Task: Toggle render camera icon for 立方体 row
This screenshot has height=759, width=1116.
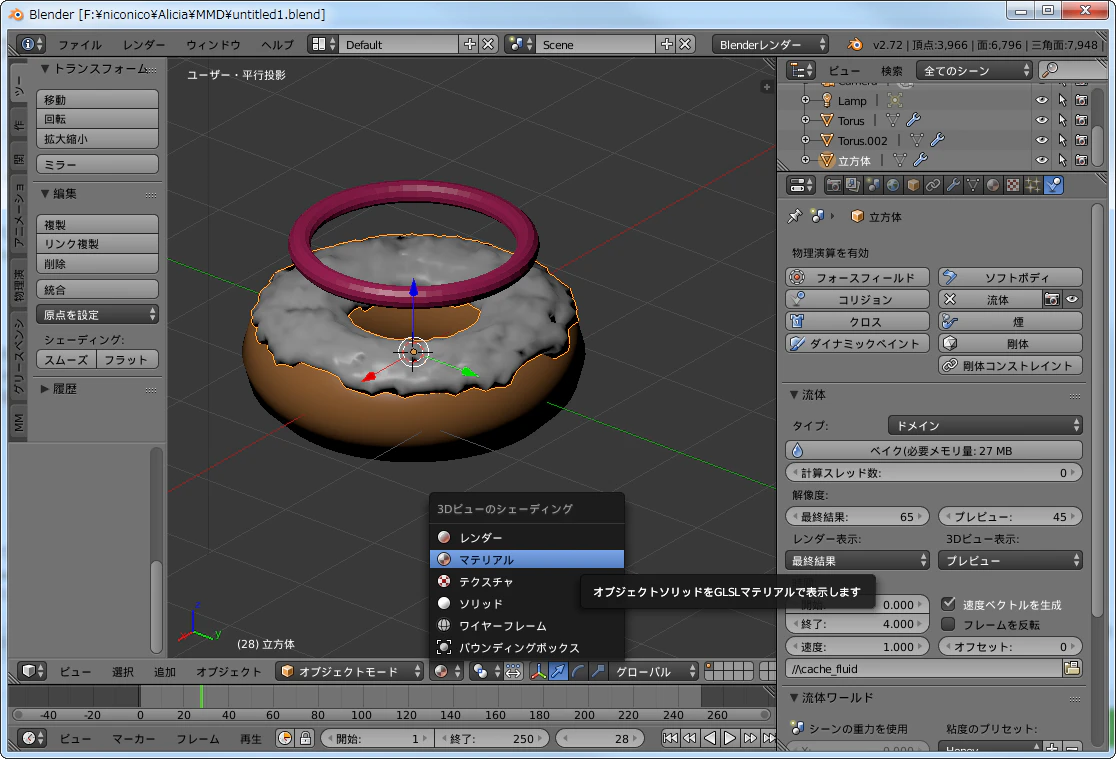Action: (1082, 160)
